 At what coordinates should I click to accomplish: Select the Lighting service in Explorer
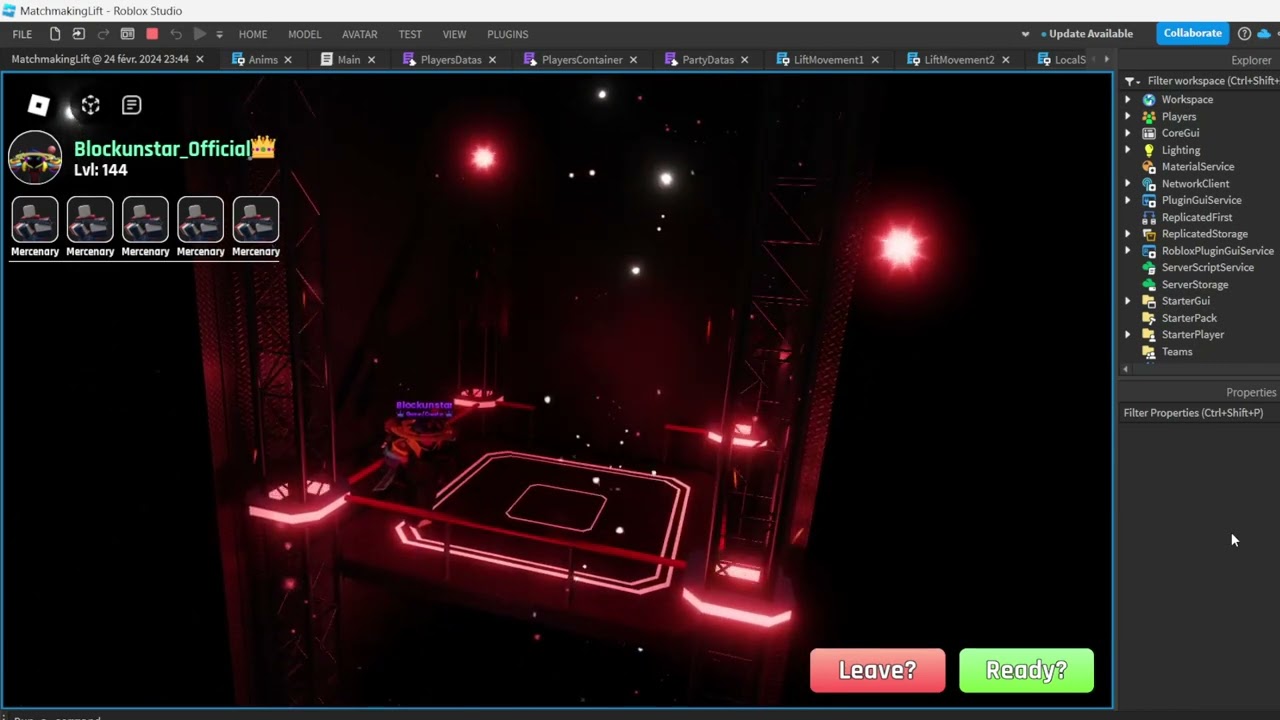(1180, 150)
